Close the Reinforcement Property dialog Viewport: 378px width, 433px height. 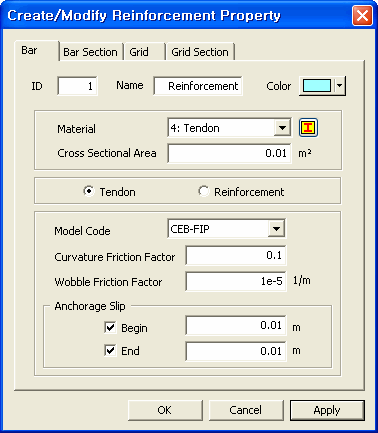click(362, 16)
